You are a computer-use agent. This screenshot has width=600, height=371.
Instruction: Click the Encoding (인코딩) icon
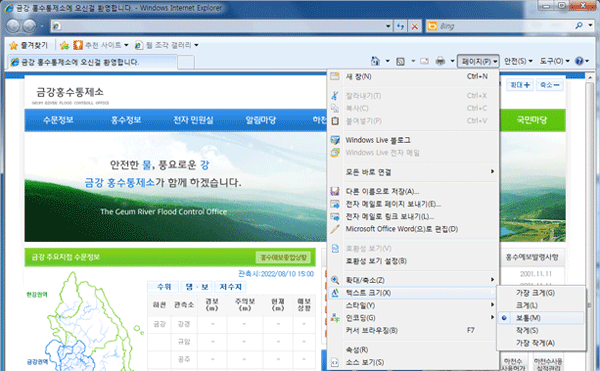(335, 318)
